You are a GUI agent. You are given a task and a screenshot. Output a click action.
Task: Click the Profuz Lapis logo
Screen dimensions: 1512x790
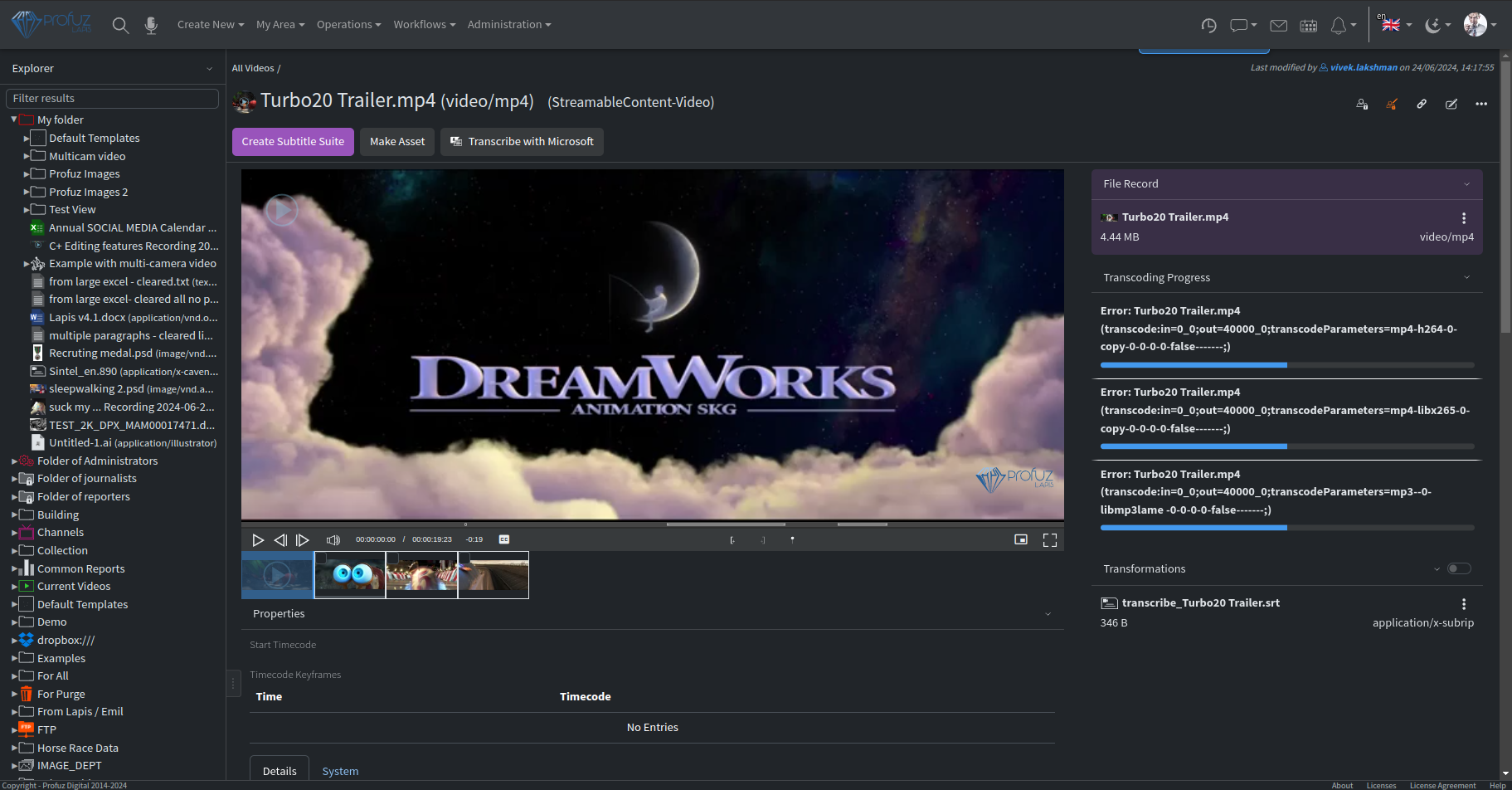(51, 23)
